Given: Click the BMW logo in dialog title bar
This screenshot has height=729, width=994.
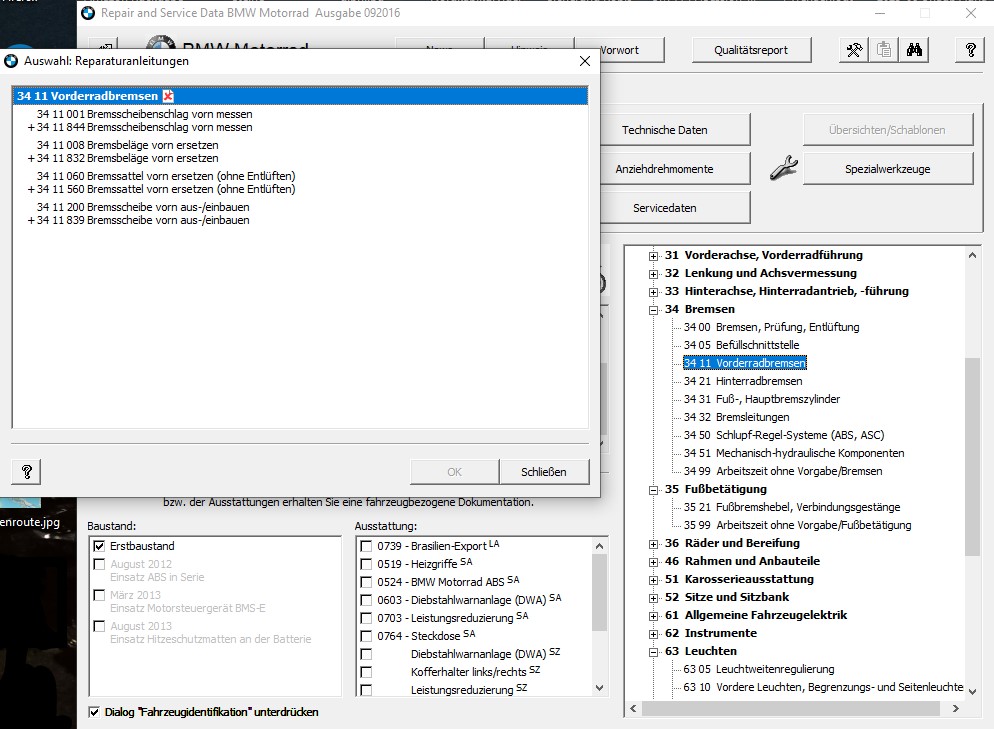Looking at the screenshot, I should pyautogui.click(x=11, y=61).
